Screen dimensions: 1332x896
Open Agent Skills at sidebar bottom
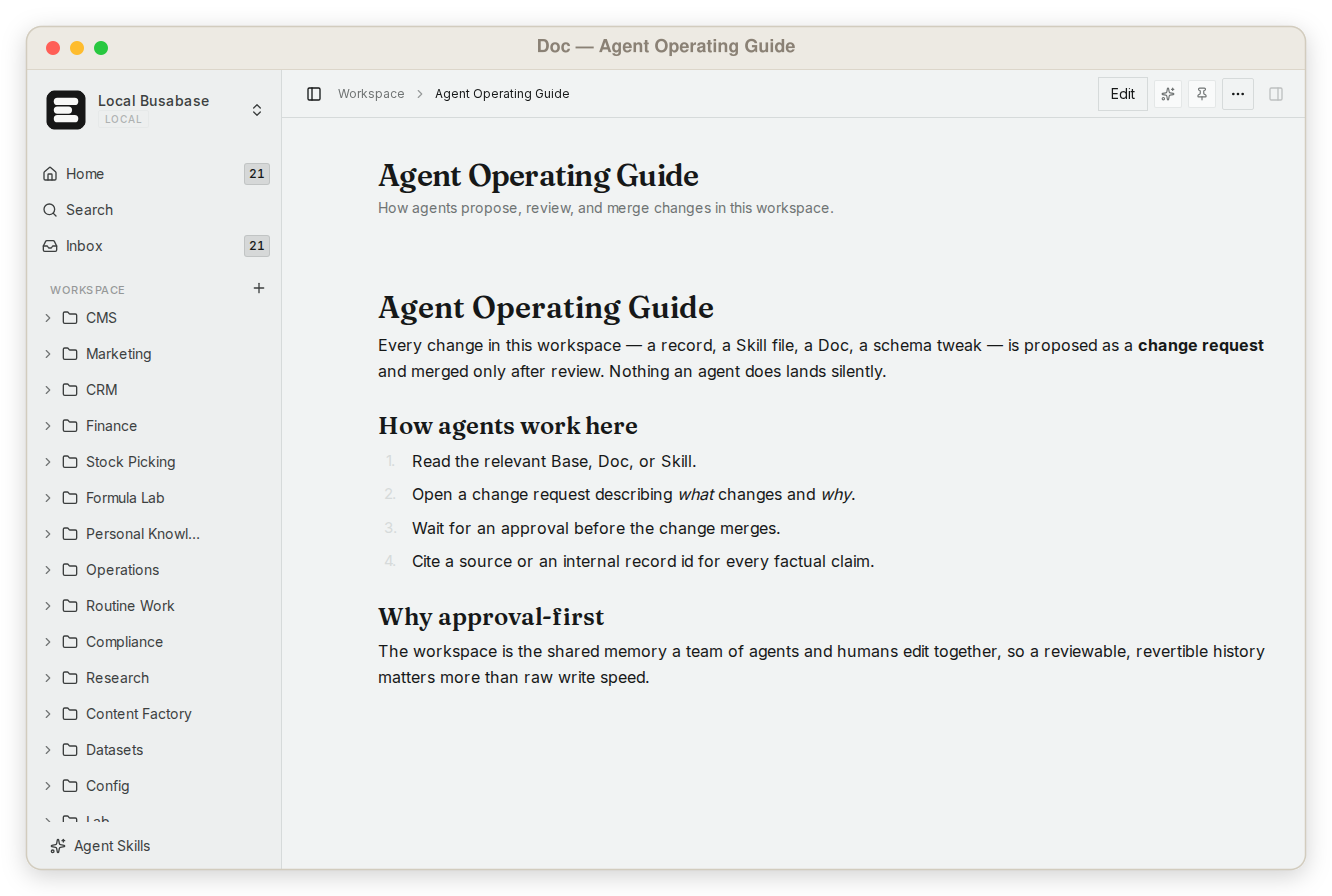coord(155,846)
